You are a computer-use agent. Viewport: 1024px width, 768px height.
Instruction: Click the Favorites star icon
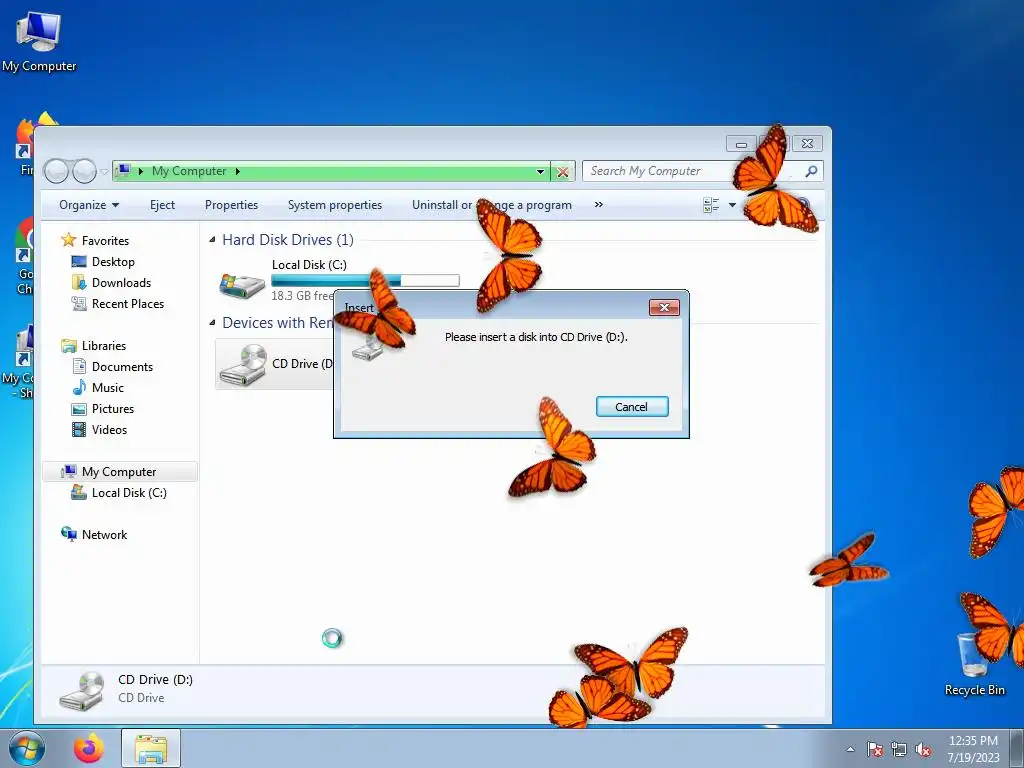click(x=69, y=240)
